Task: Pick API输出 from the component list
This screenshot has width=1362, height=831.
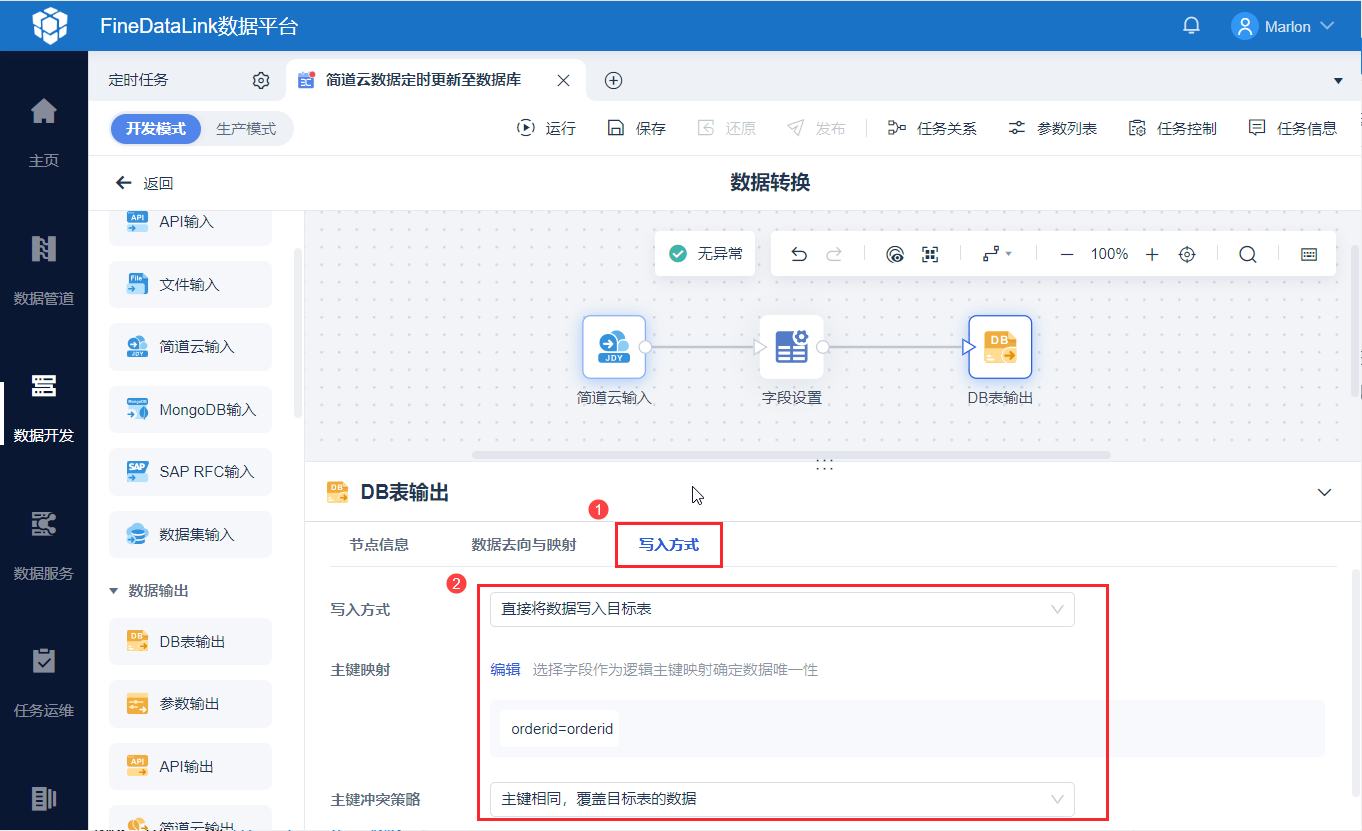Action: (x=190, y=767)
